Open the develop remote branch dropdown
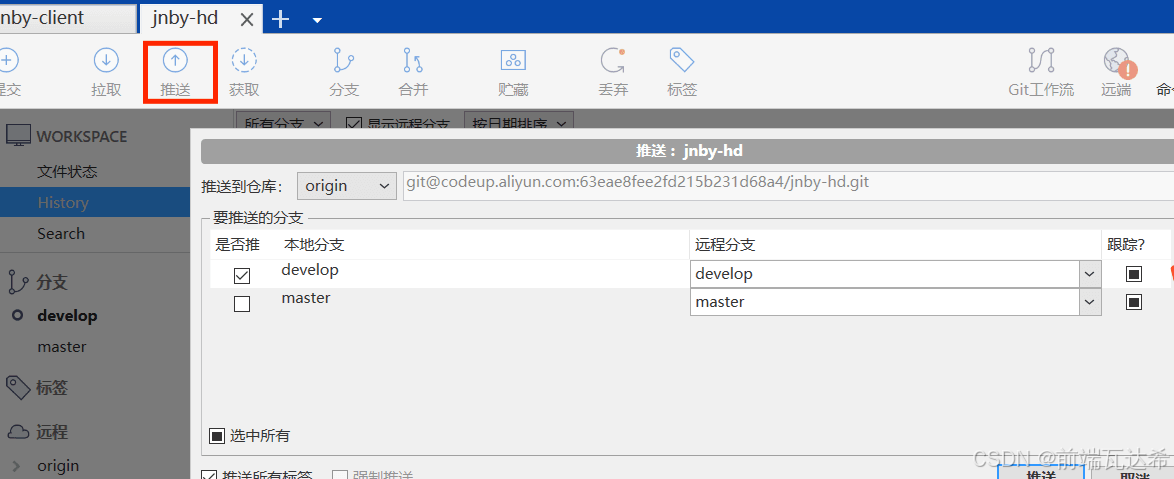The width and height of the screenshot is (1174, 479). [1089, 274]
